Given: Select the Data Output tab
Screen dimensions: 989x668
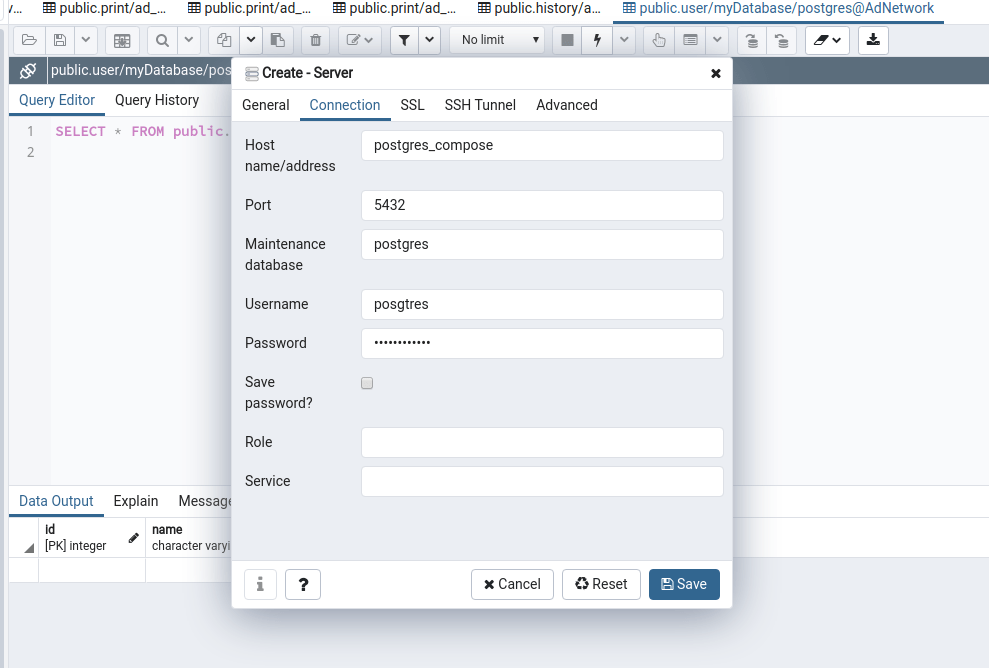Looking at the screenshot, I should [56, 501].
